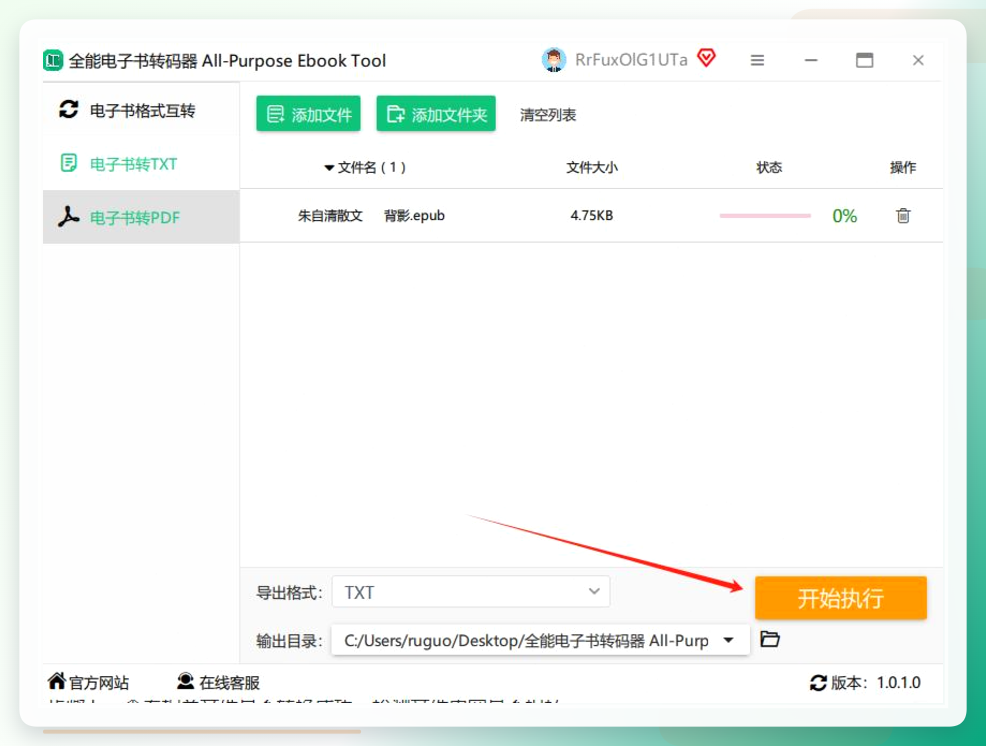Click the 4.75KB file size cell

point(592,216)
